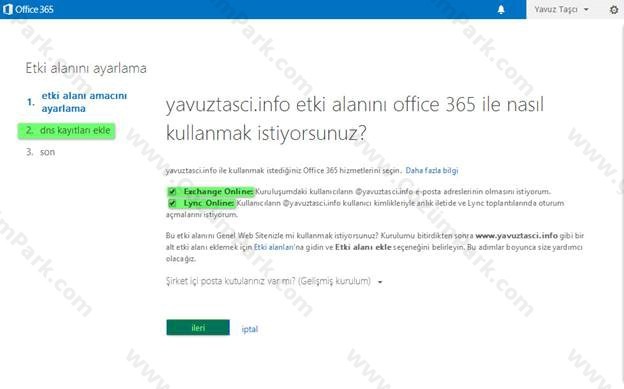Uncheck the Exchange Online checkbox
The width and height of the screenshot is (624, 389).
[x=172, y=192]
